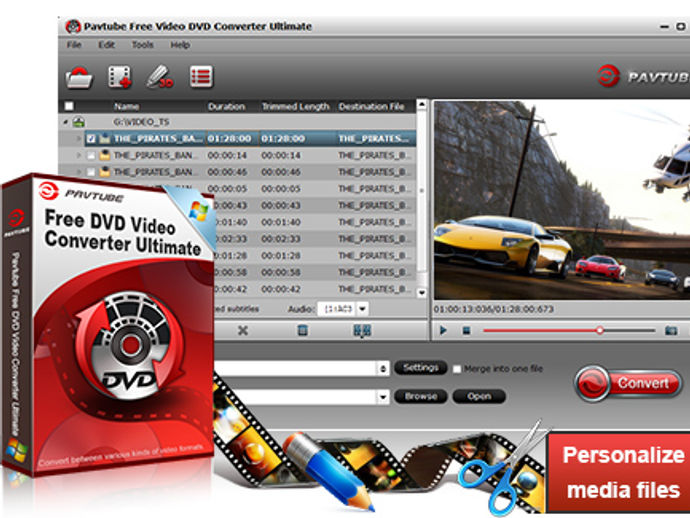Viewport: 690px width, 518px height.
Task: Select the row with trimmed length 00:00:43
Action: 315,206
